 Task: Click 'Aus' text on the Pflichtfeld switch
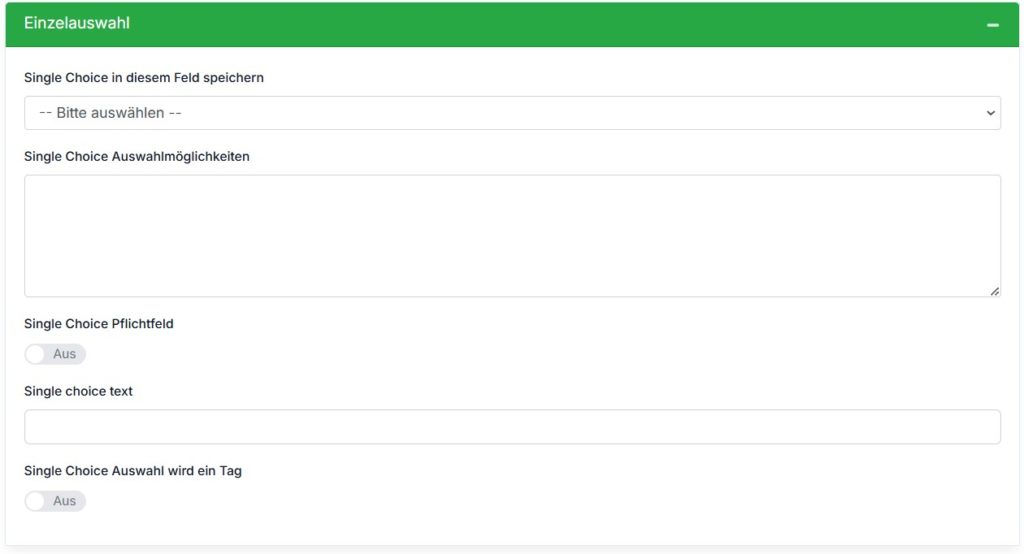pos(64,354)
